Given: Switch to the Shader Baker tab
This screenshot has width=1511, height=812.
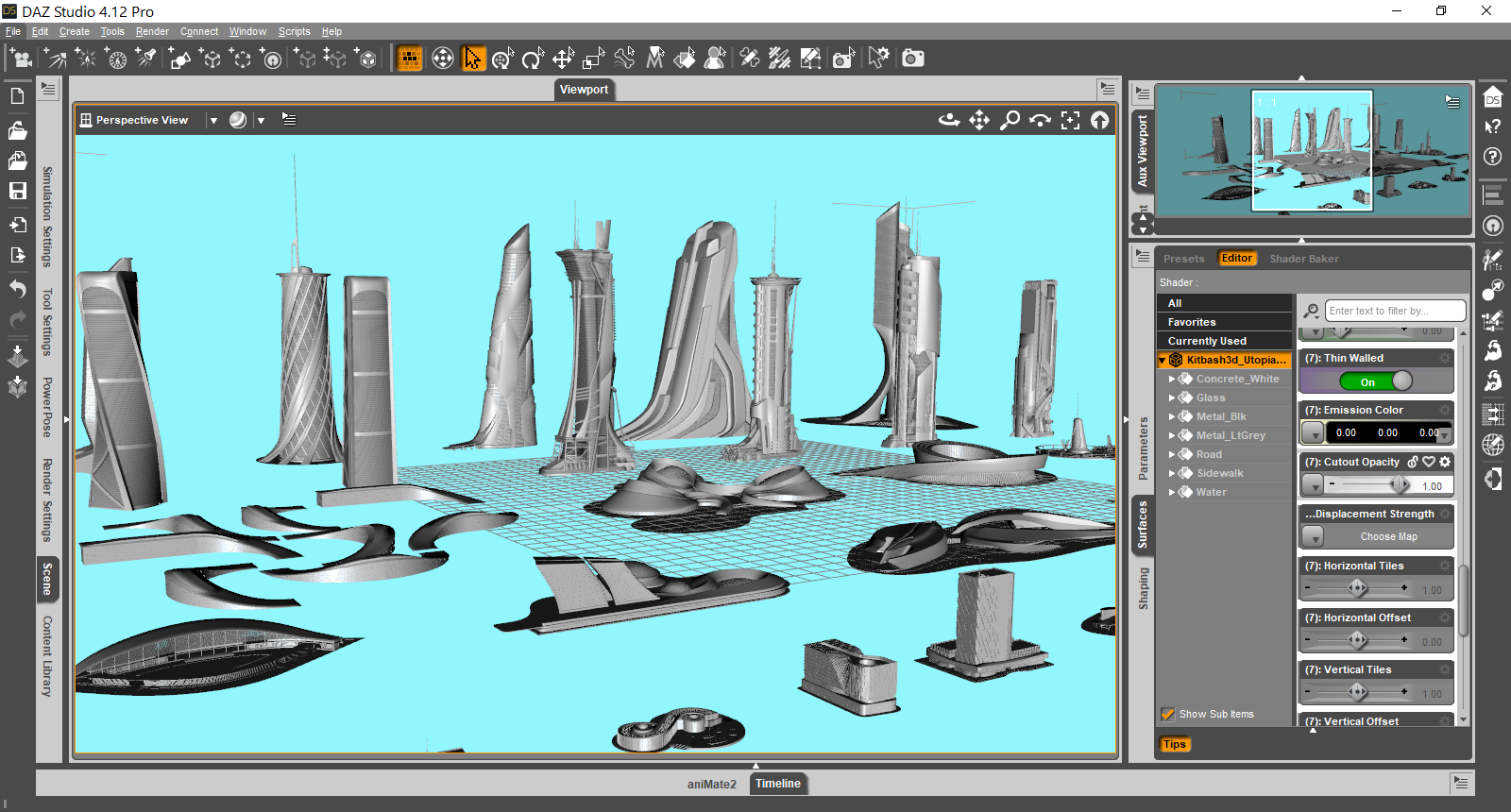Looking at the screenshot, I should pos(1304,259).
